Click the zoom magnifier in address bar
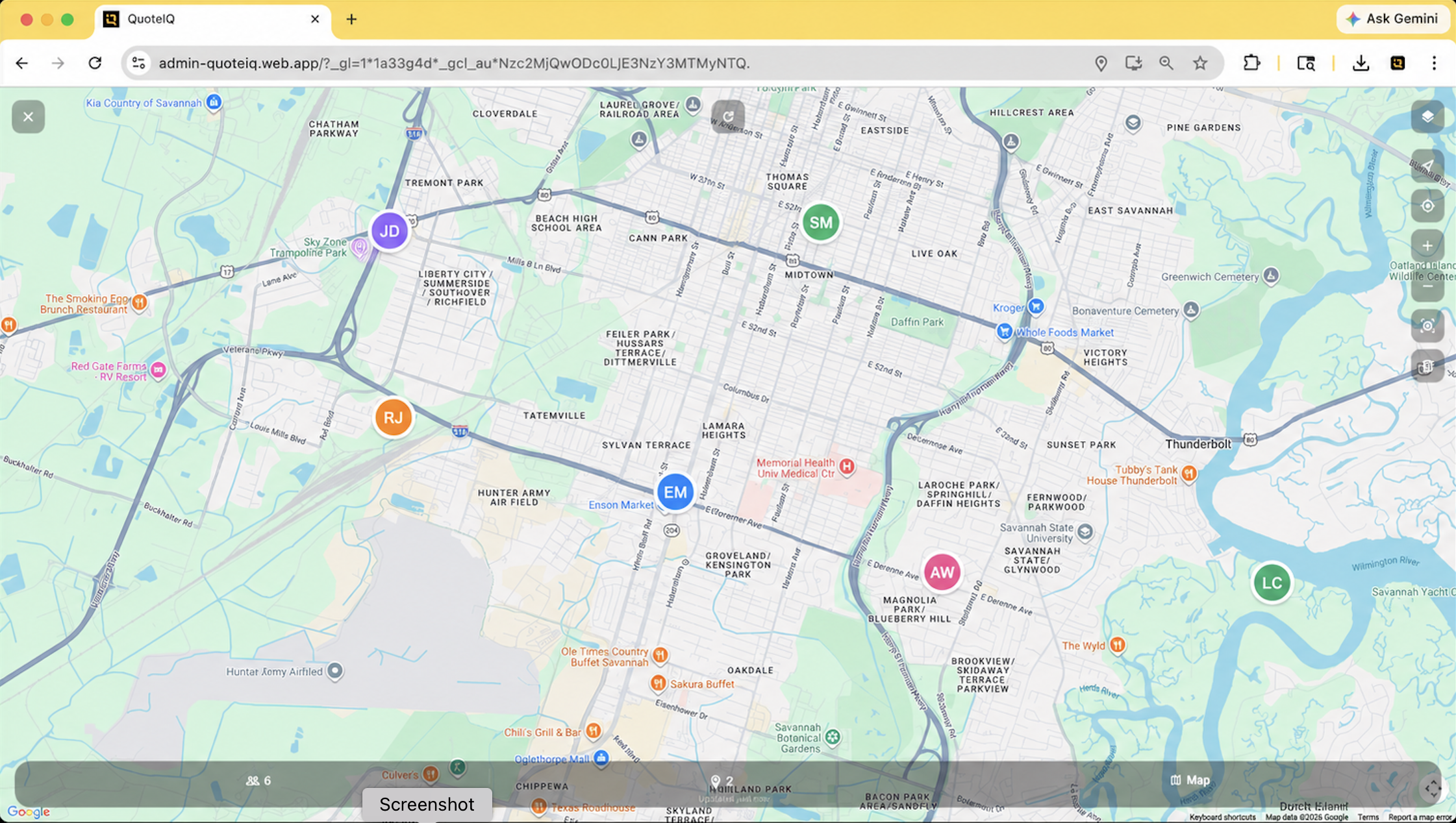1456x823 pixels. point(1166,63)
